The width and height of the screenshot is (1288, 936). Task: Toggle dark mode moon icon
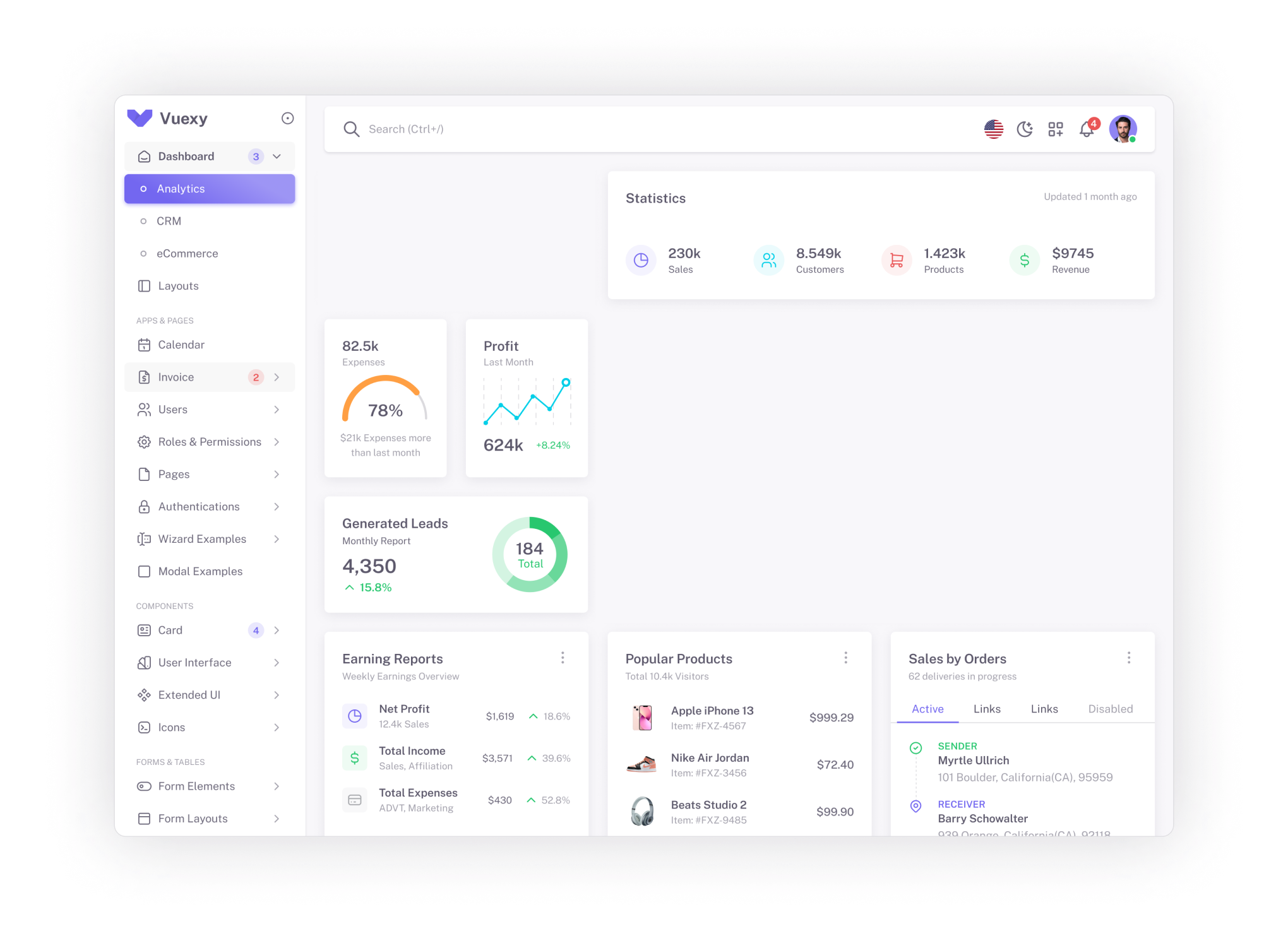click(1024, 129)
